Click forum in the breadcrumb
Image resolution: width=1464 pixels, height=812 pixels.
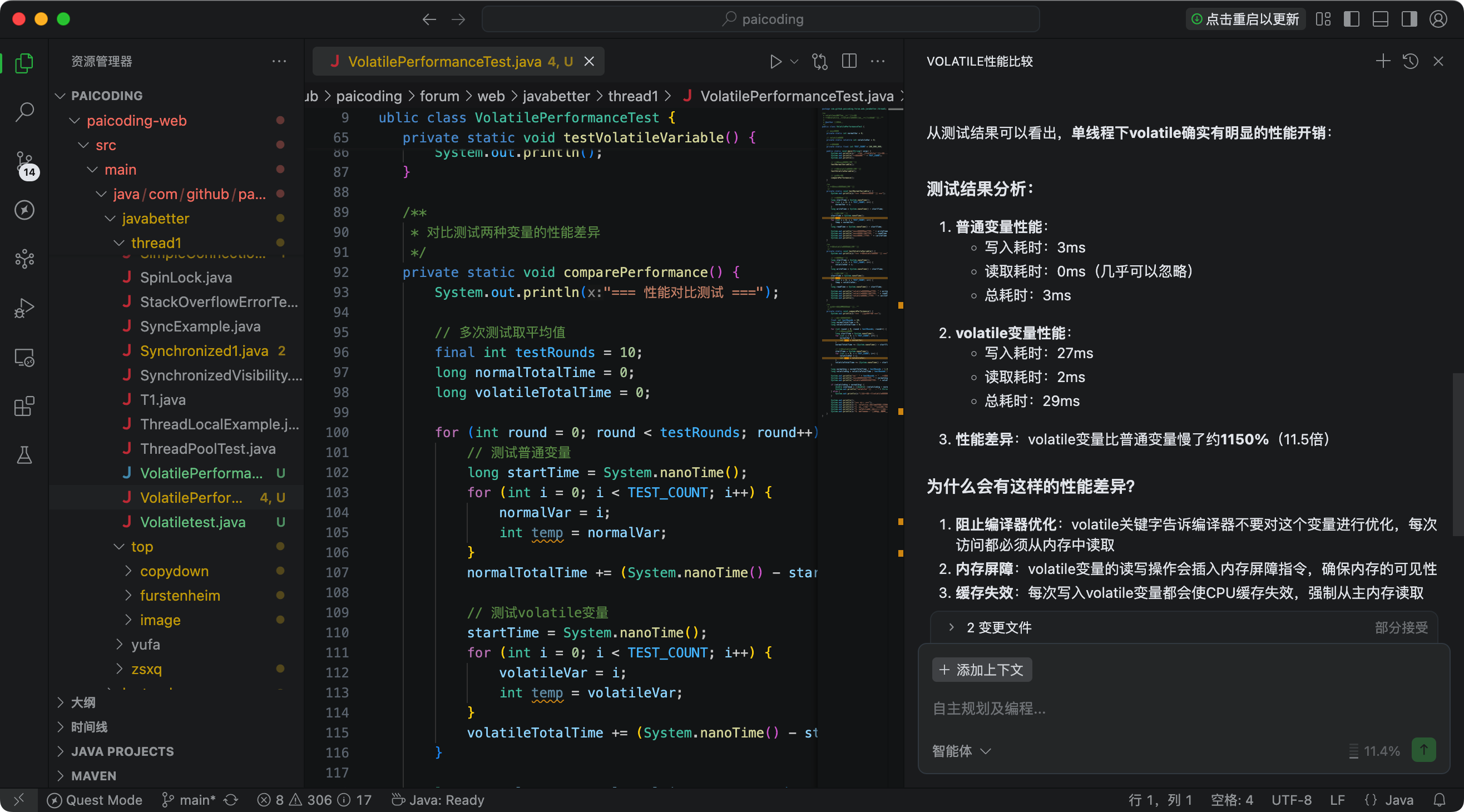click(x=439, y=96)
